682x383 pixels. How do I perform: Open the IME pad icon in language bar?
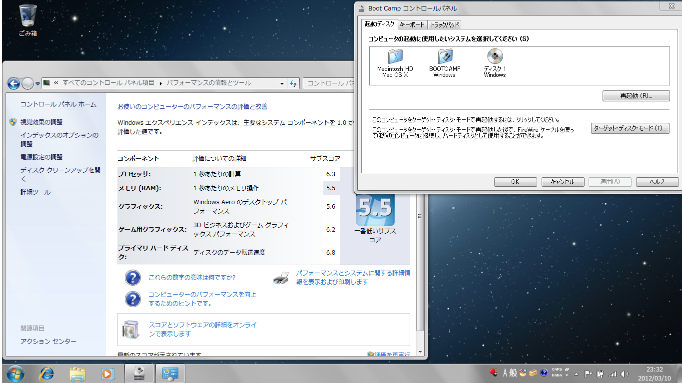523,373
